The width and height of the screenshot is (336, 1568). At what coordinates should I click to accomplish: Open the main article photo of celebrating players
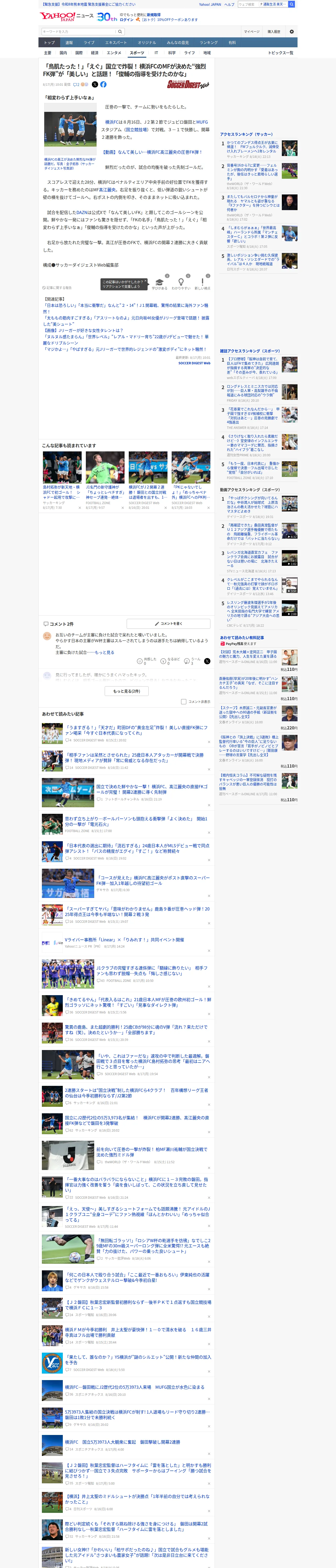(x=70, y=129)
